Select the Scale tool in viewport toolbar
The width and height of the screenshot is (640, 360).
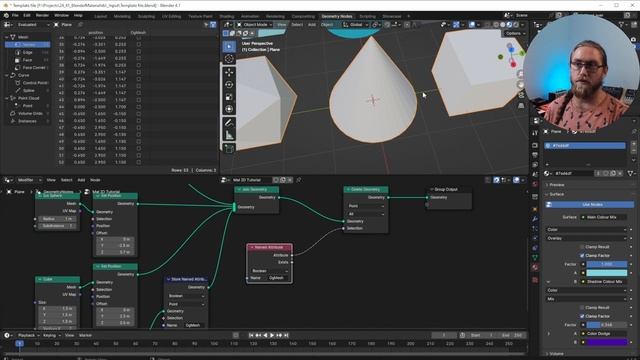pos(229,97)
